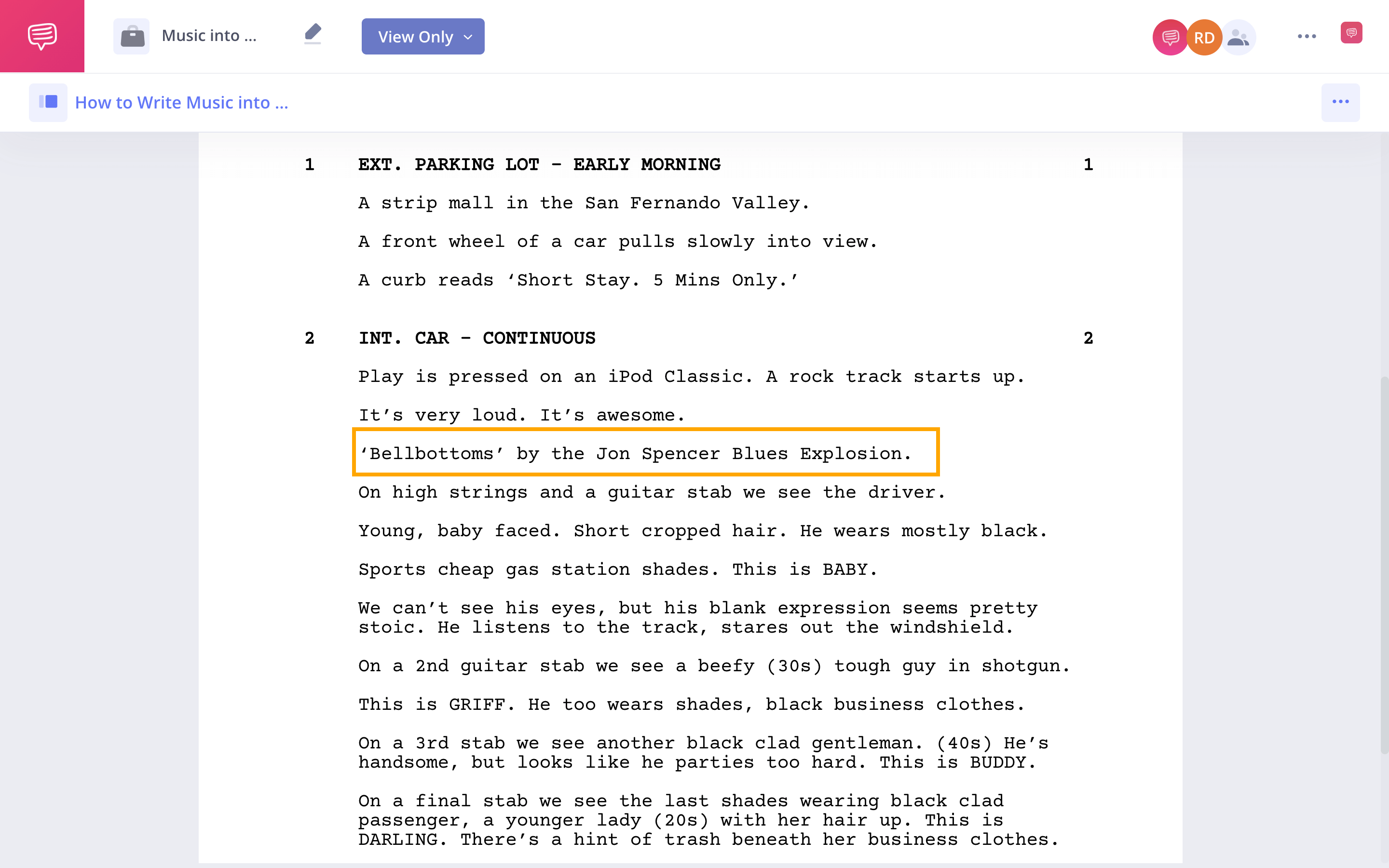Click the notification bell-style icon top right

point(1350,36)
